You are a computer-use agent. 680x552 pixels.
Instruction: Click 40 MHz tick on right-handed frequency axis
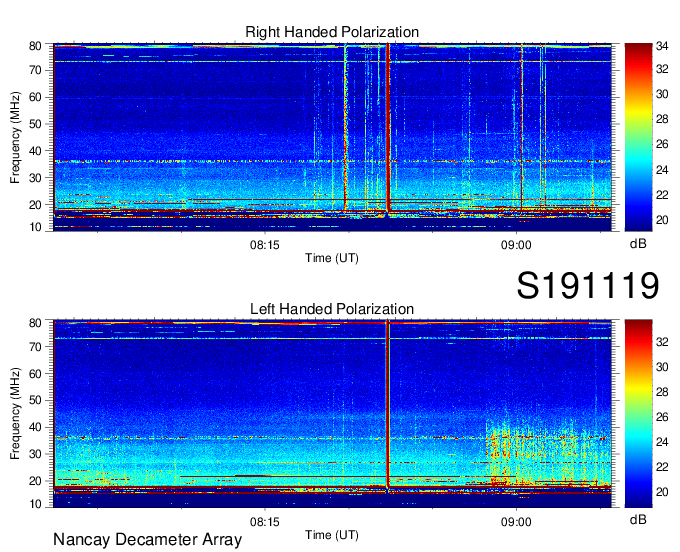pos(35,150)
